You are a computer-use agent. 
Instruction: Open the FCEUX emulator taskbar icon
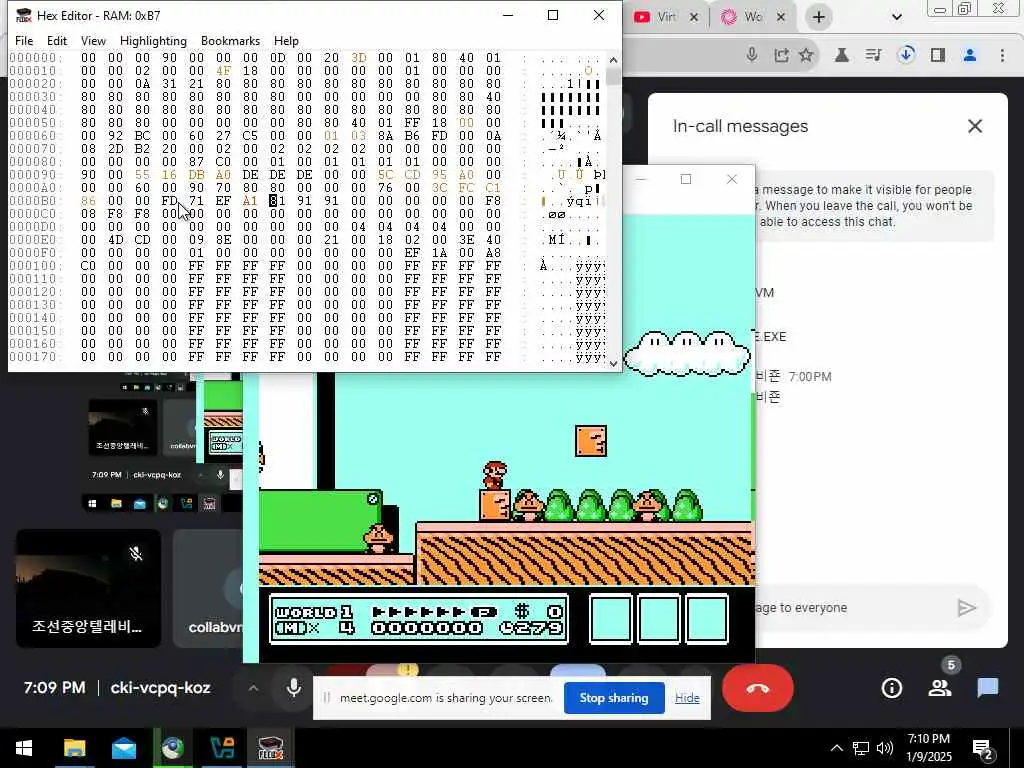(x=270, y=748)
